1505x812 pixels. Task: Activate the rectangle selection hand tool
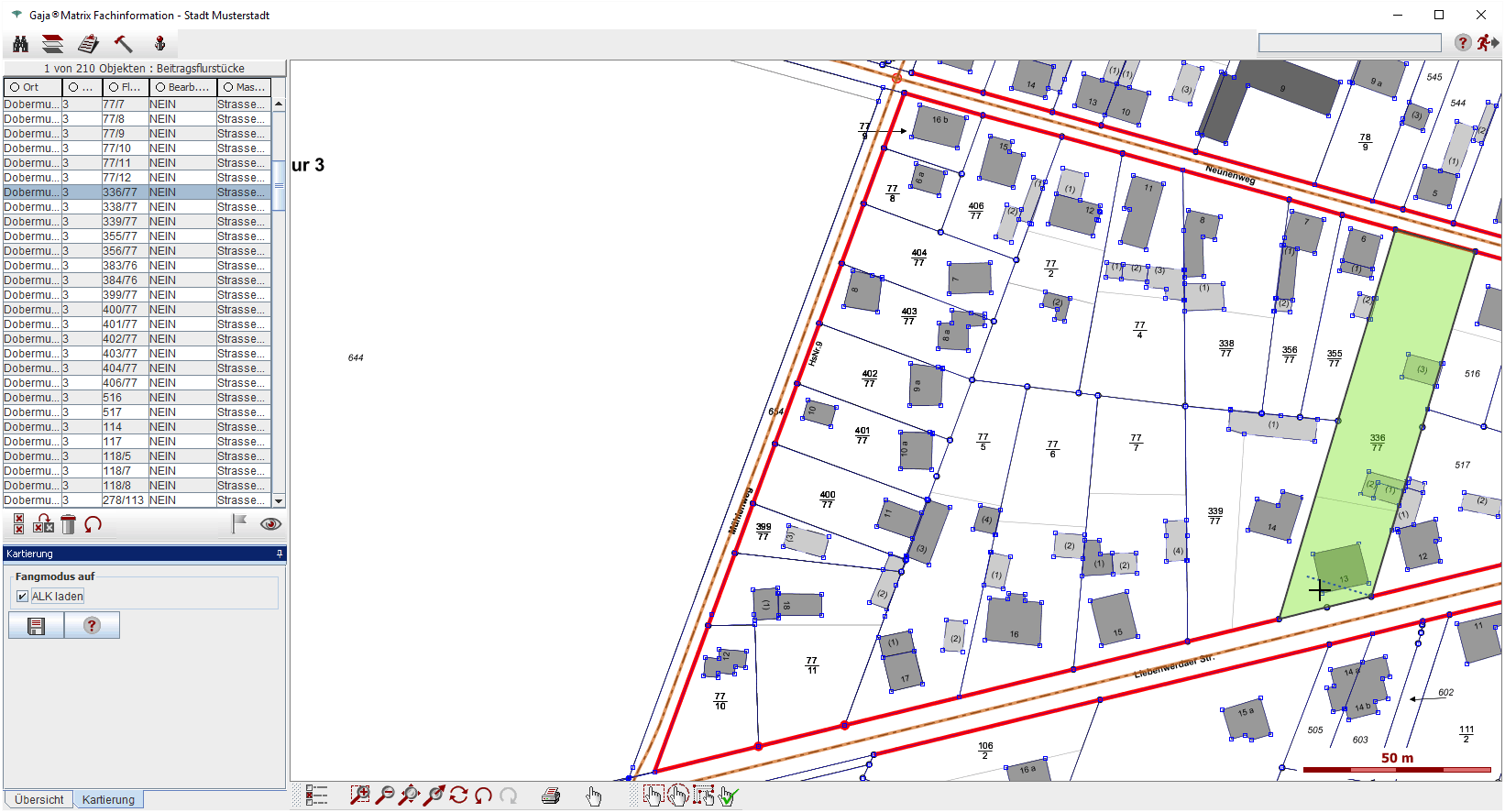coord(653,796)
